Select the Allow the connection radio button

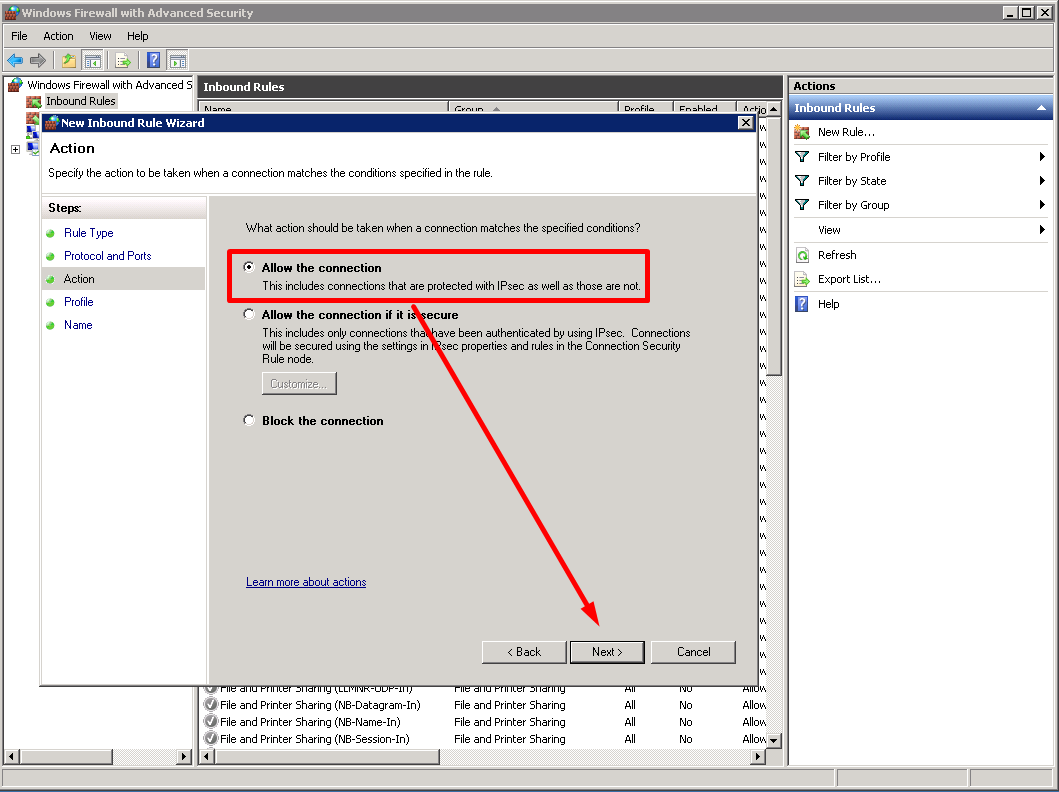(x=248, y=265)
